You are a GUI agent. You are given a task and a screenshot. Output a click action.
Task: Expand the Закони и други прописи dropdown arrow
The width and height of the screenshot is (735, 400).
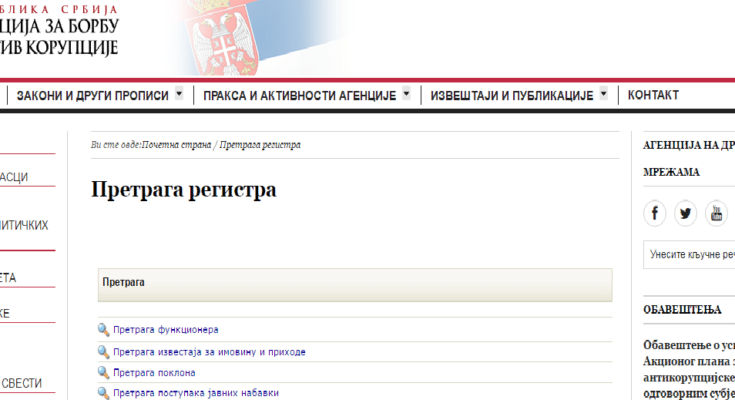point(179,94)
